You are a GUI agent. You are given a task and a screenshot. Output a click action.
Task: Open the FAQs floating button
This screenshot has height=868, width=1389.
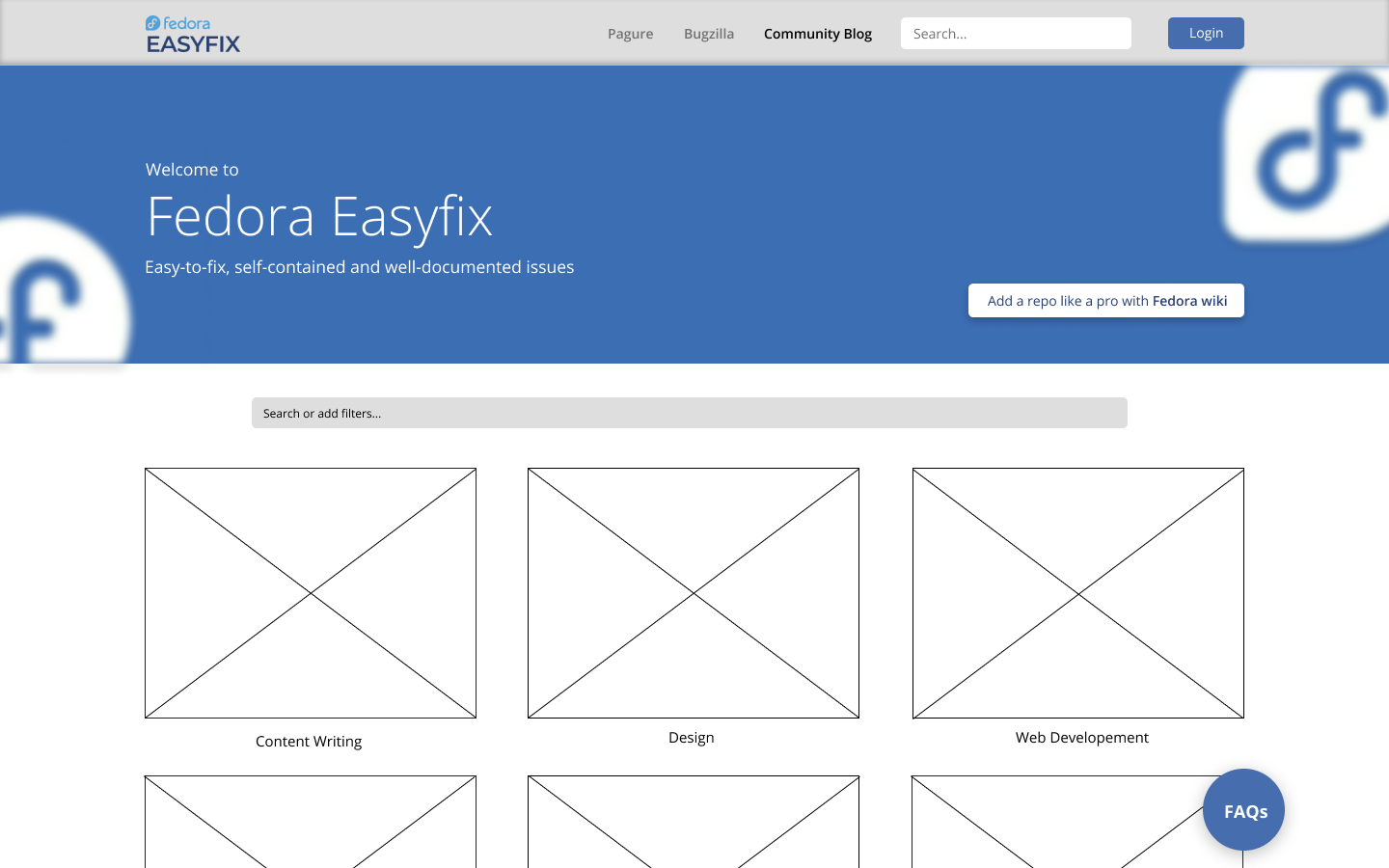point(1243,810)
